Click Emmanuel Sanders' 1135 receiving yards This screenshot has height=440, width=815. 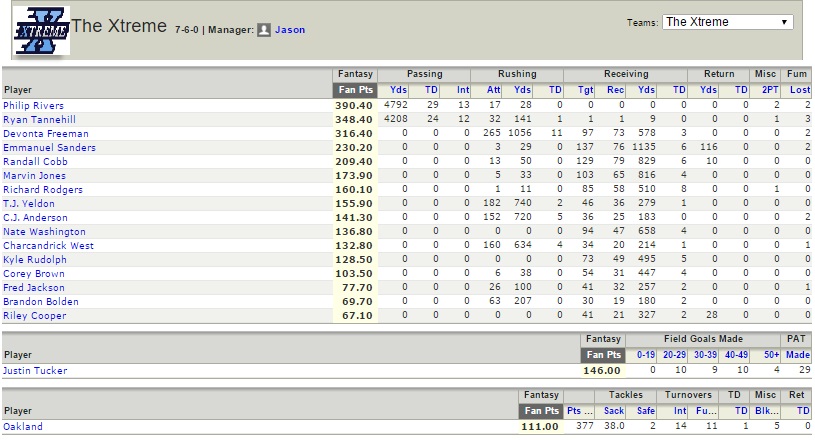(x=644, y=147)
